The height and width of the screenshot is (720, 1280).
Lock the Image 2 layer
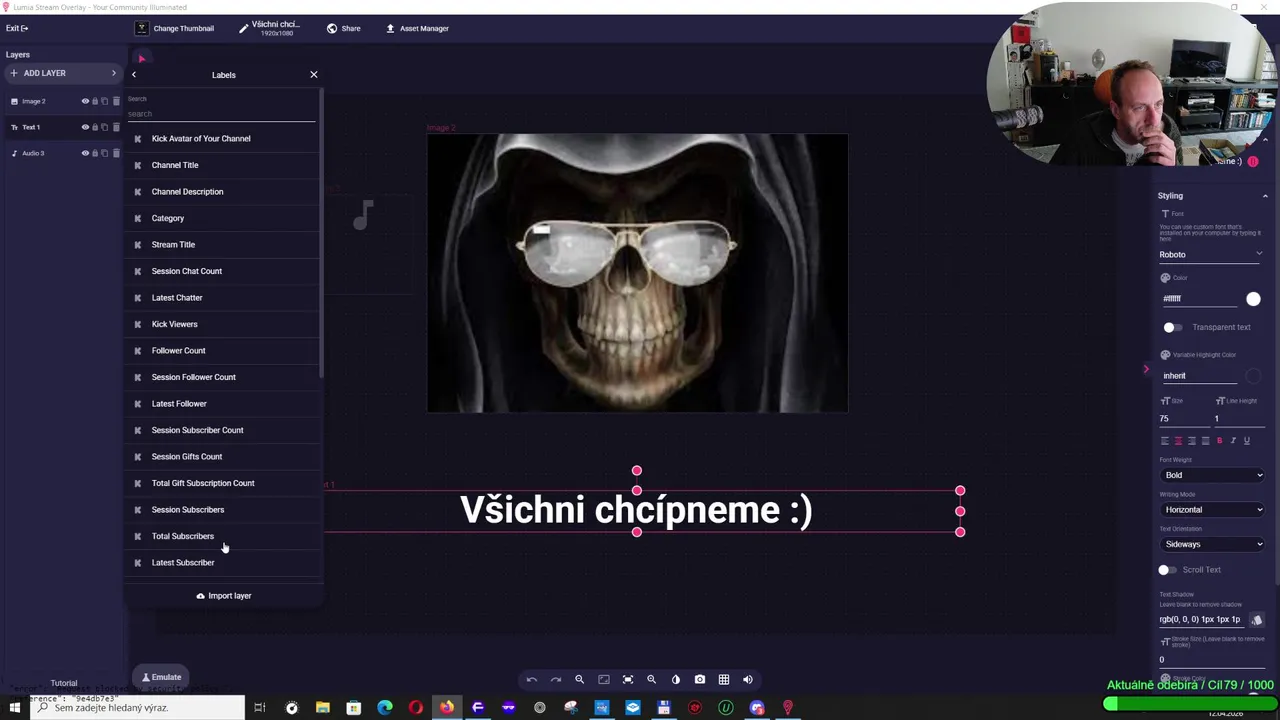(95, 101)
